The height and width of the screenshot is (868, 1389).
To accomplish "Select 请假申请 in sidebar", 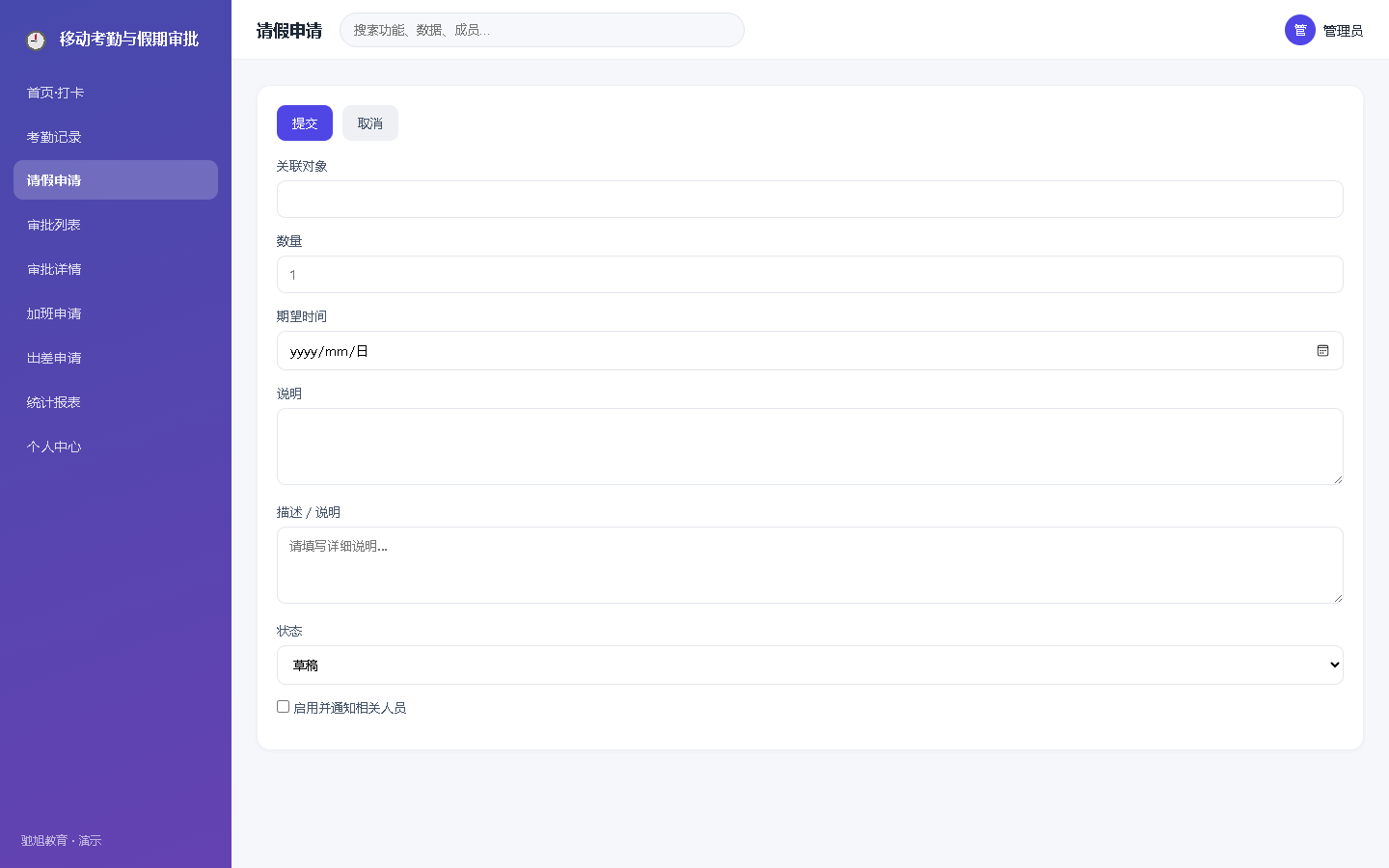I will click(116, 180).
